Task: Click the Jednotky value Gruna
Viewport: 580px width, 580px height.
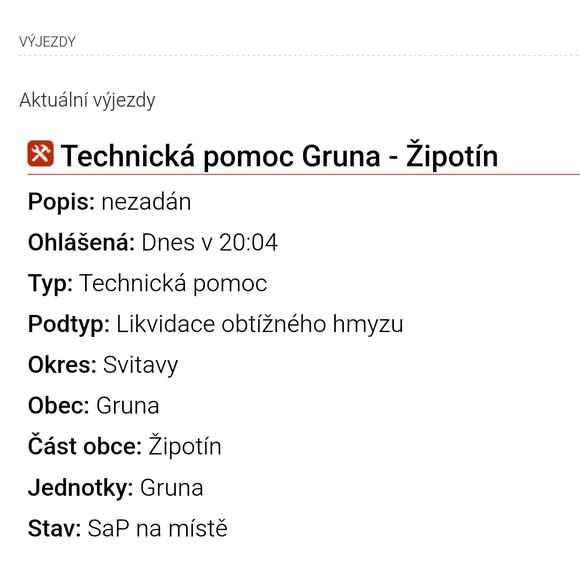Action: click(x=171, y=488)
